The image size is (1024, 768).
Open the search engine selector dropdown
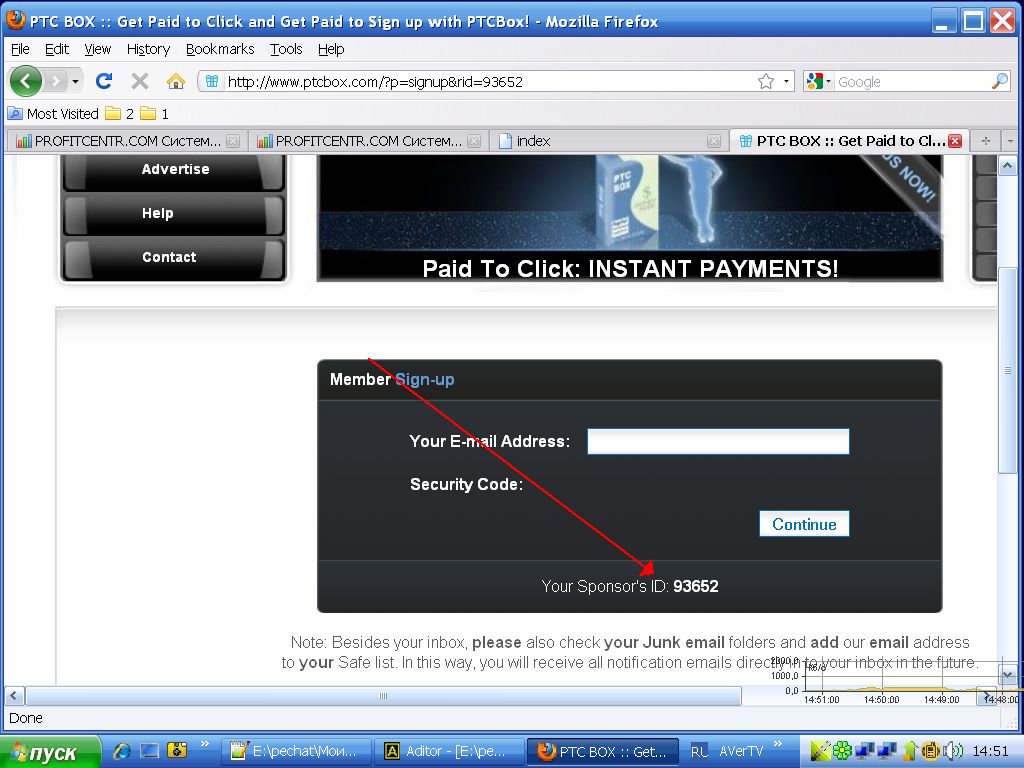point(819,82)
